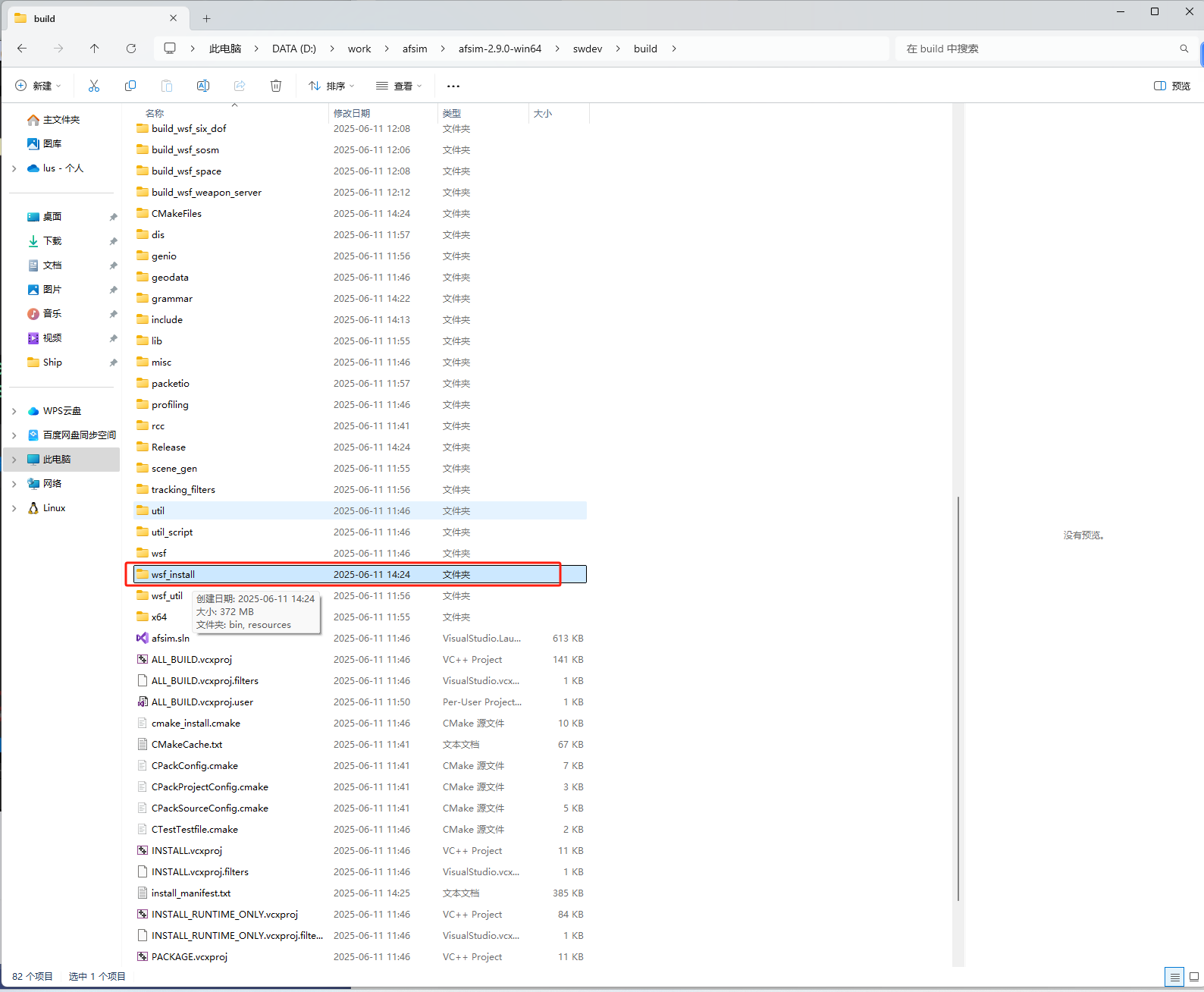Expand chevron after swdev in address bar

click(x=618, y=49)
